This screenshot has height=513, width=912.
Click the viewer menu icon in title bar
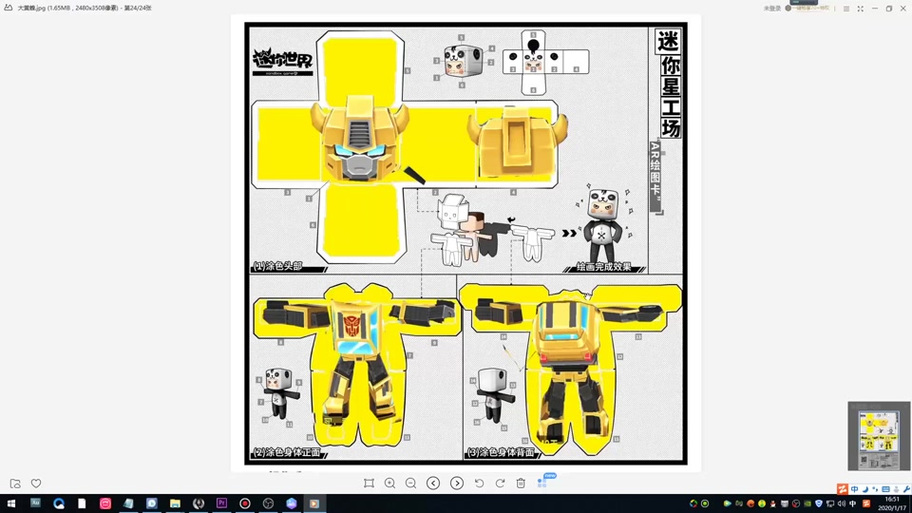(846, 9)
